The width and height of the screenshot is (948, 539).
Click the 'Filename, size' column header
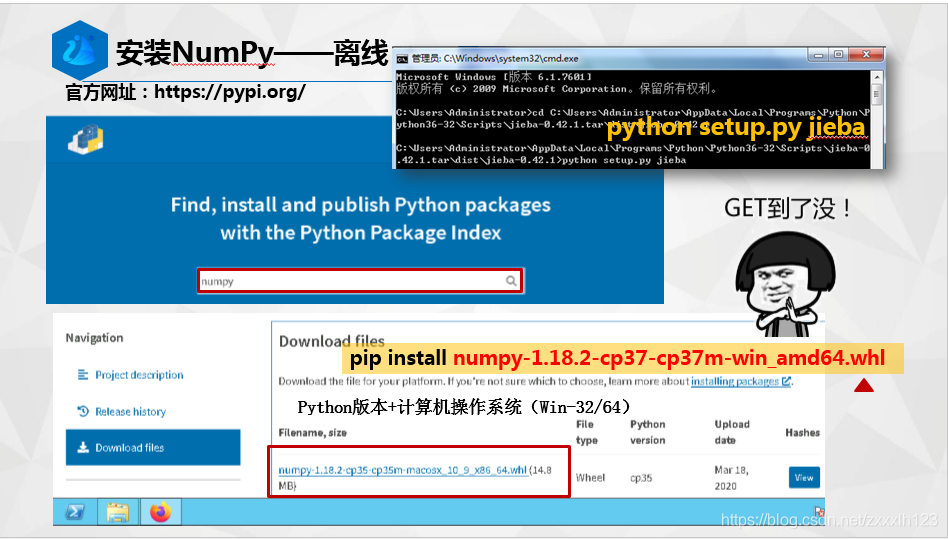click(313, 433)
